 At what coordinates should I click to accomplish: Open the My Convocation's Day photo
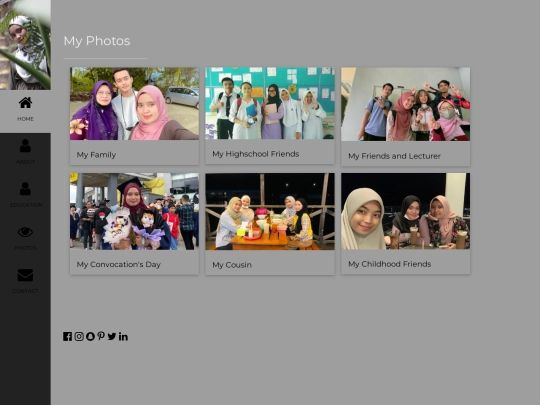click(134, 211)
